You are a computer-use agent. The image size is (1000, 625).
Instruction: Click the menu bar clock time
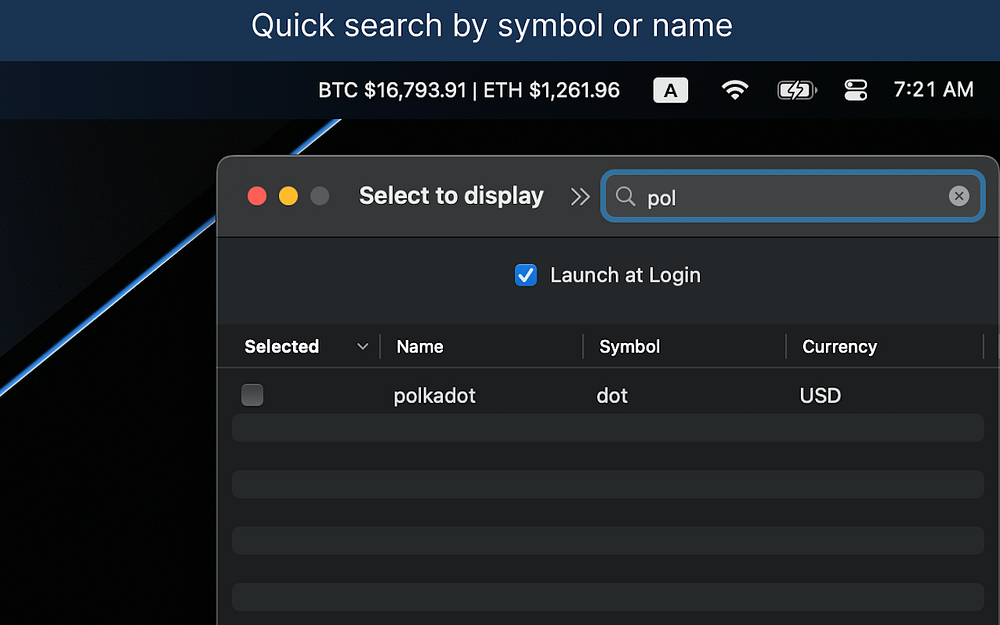pyautogui.click(x=933, y=90)
